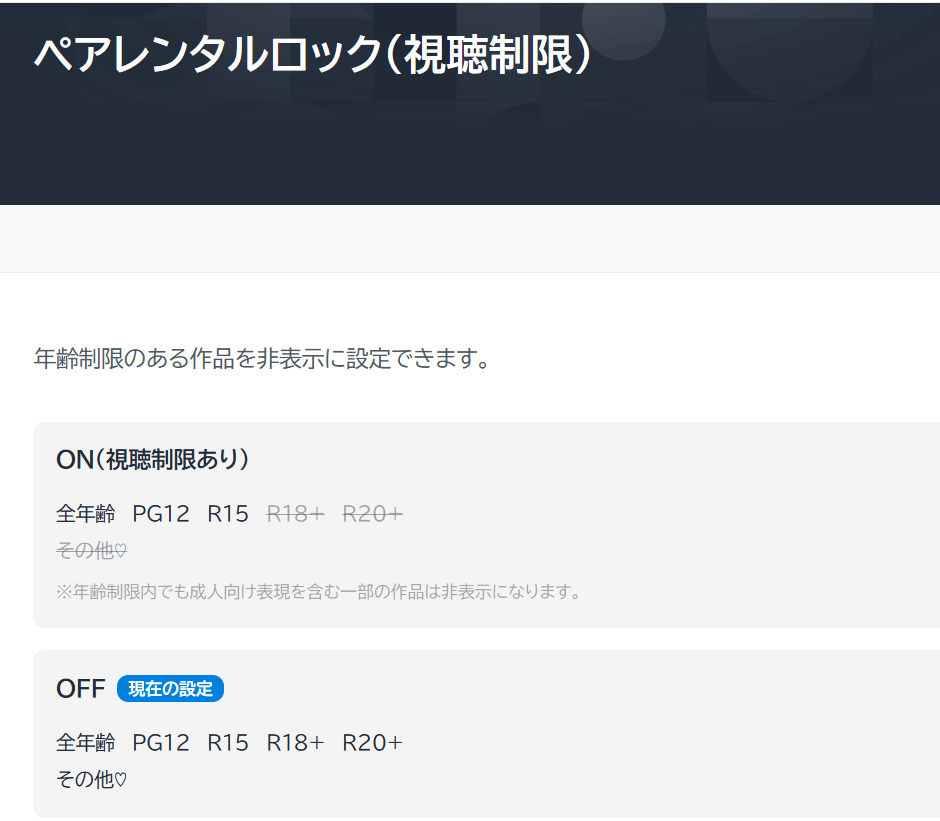Screen dimensions: 940x821
Task: Click PG12 in the ON card
Action: point(160,514)
